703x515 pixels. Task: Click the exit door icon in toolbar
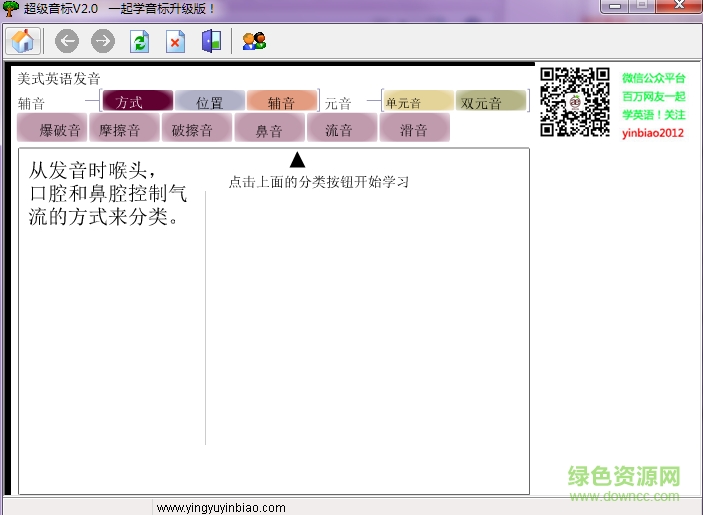pyautogui.click(x=211, y=41)
